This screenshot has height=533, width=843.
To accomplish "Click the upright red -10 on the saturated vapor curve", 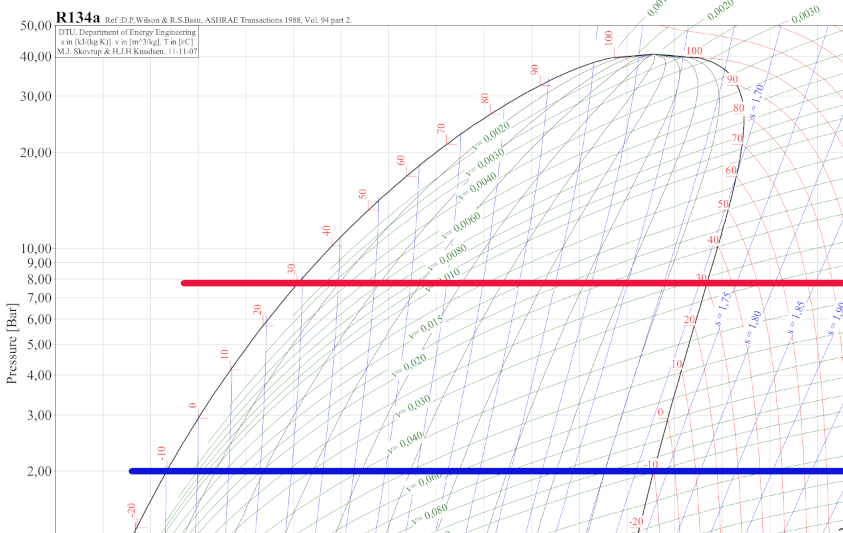I will pyautogui.click(x=651, y=464).
